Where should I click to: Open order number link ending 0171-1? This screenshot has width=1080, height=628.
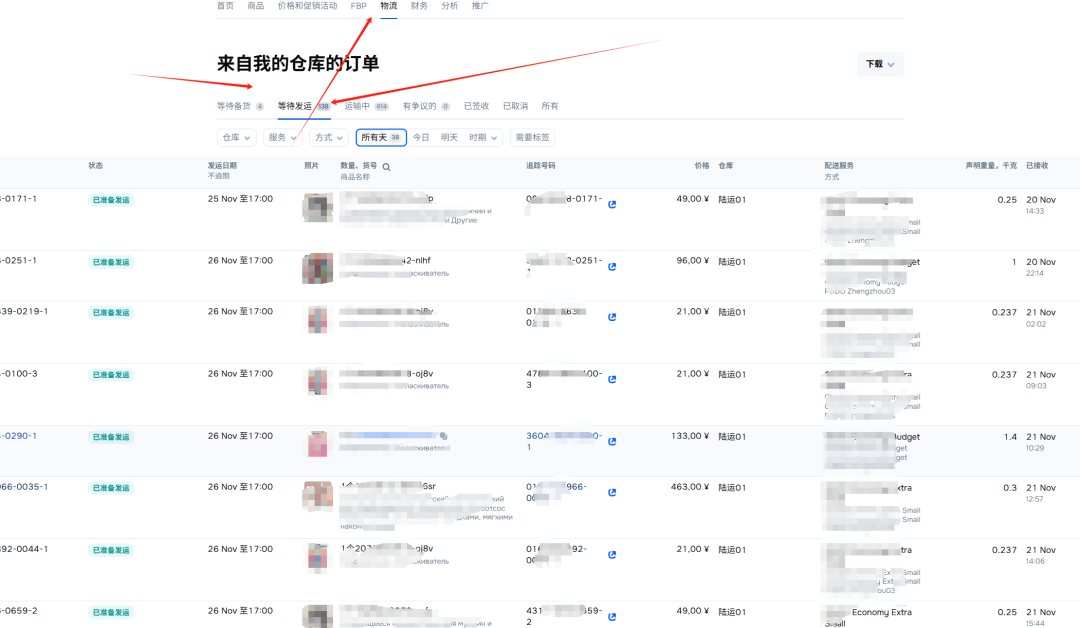pos(19,199)
